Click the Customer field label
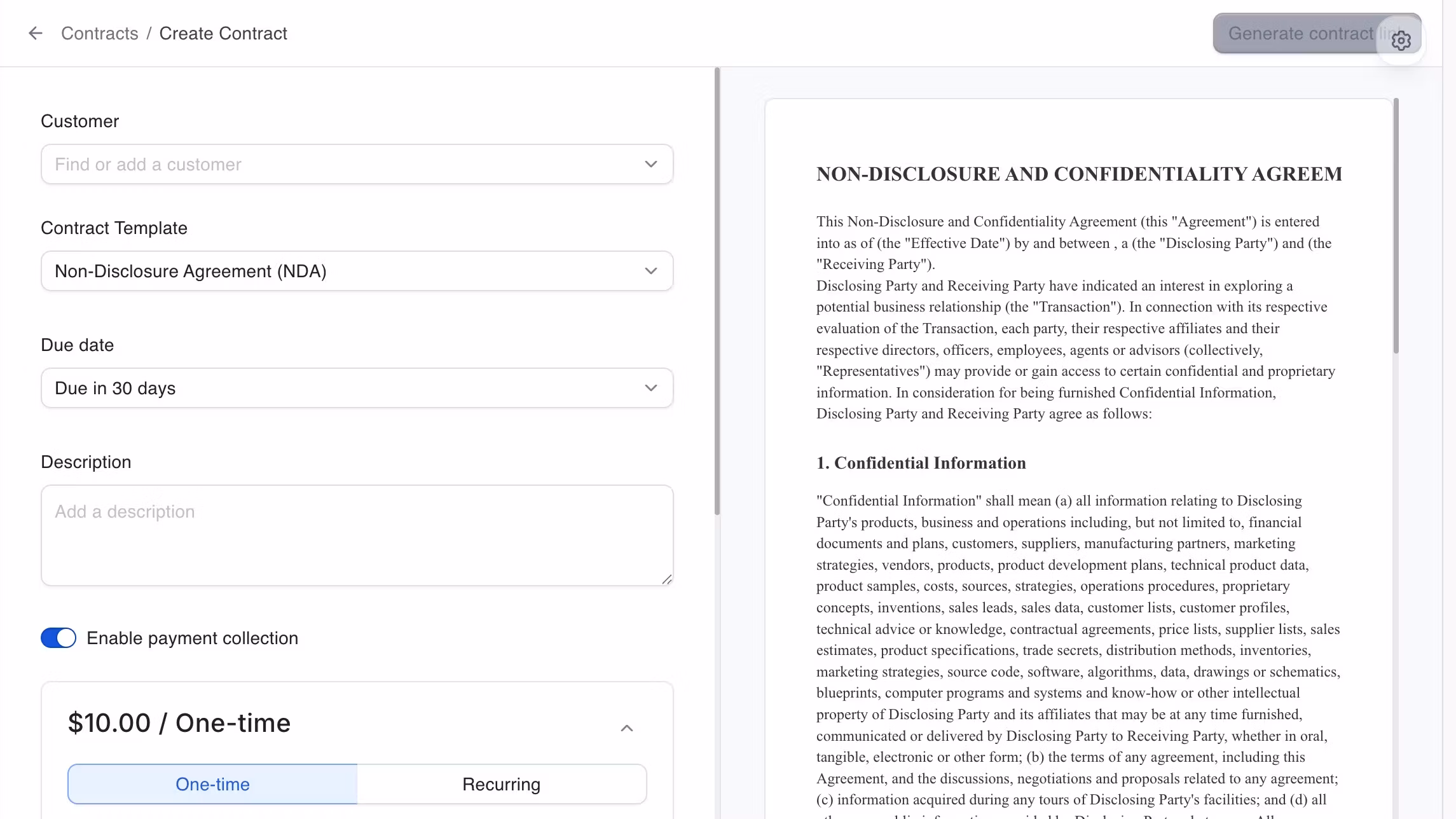The image size is (1456, 819). click(80, 121)
